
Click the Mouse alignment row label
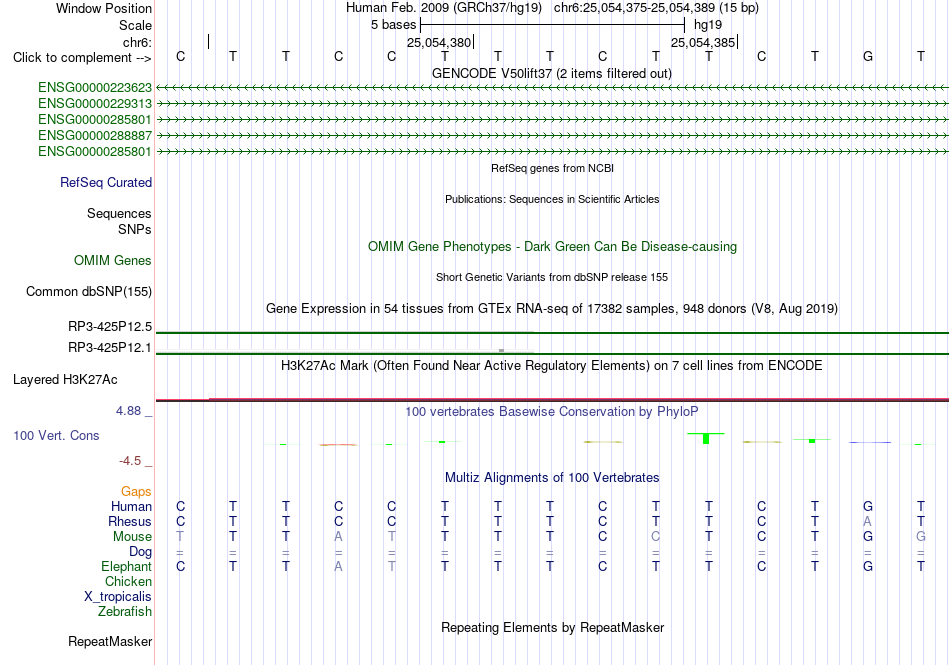pyautogui.click(x=132, y=537)
